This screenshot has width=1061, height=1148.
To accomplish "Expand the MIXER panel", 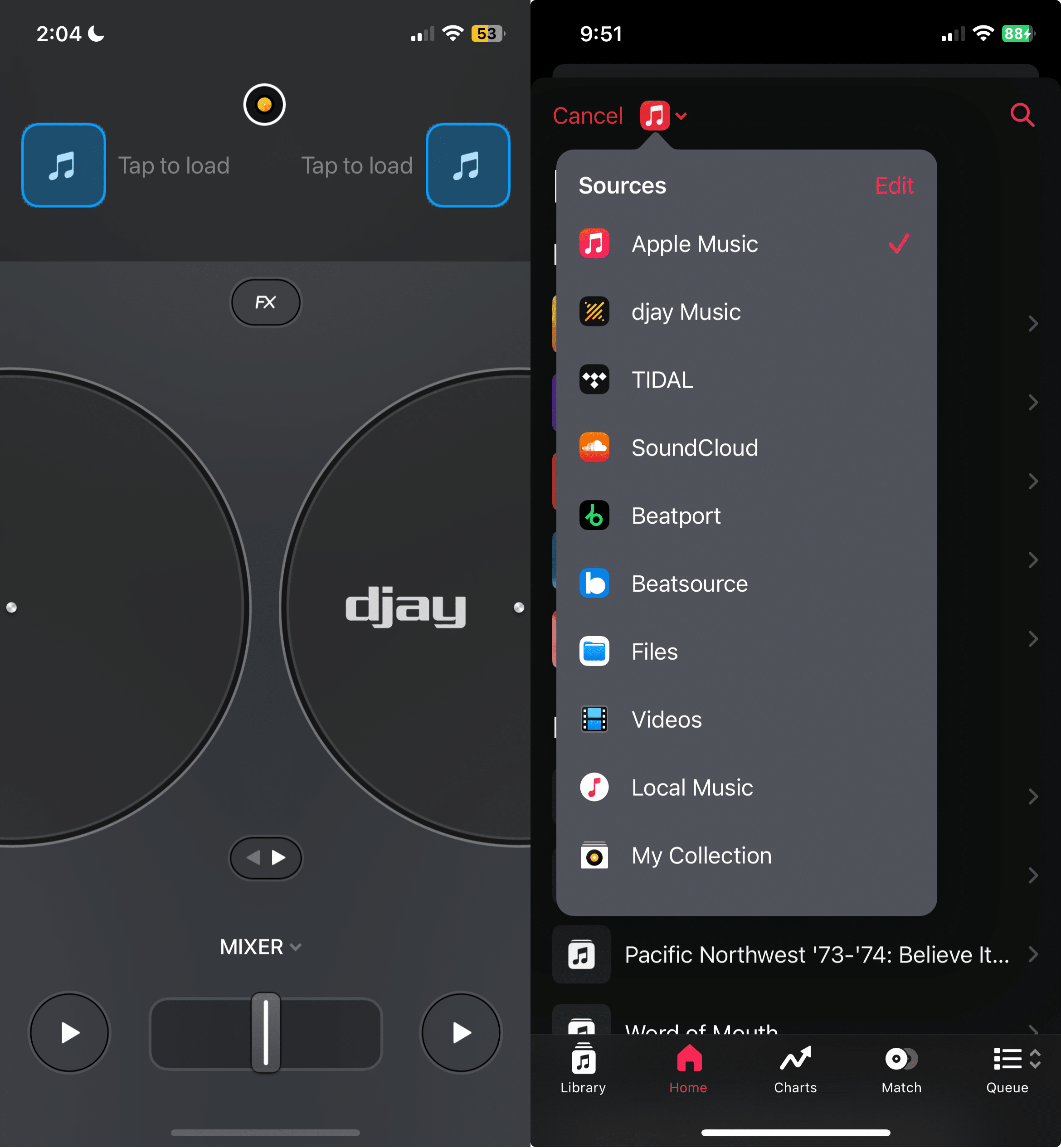I will tap(261, 947).
